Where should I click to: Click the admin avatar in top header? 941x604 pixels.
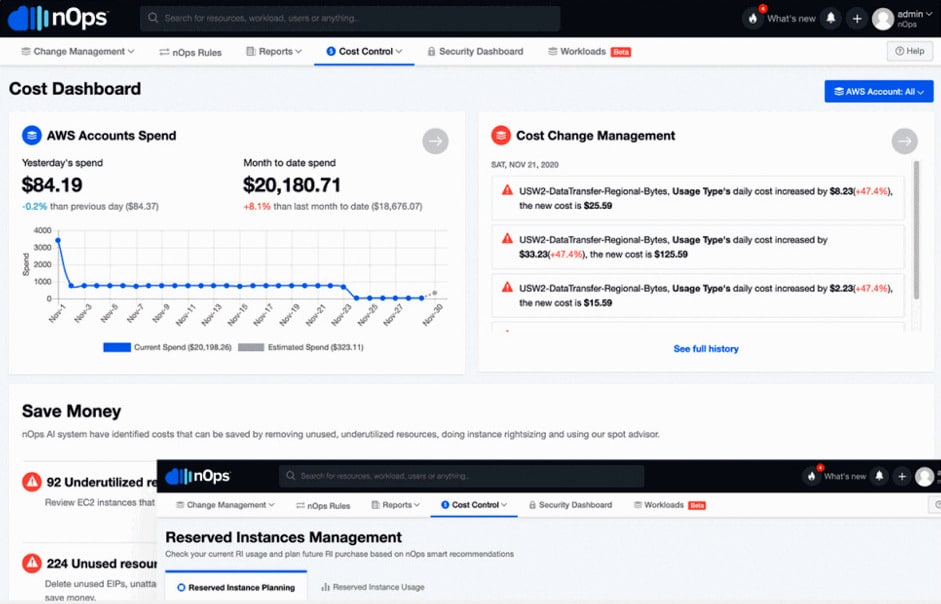tap(883, 19)
